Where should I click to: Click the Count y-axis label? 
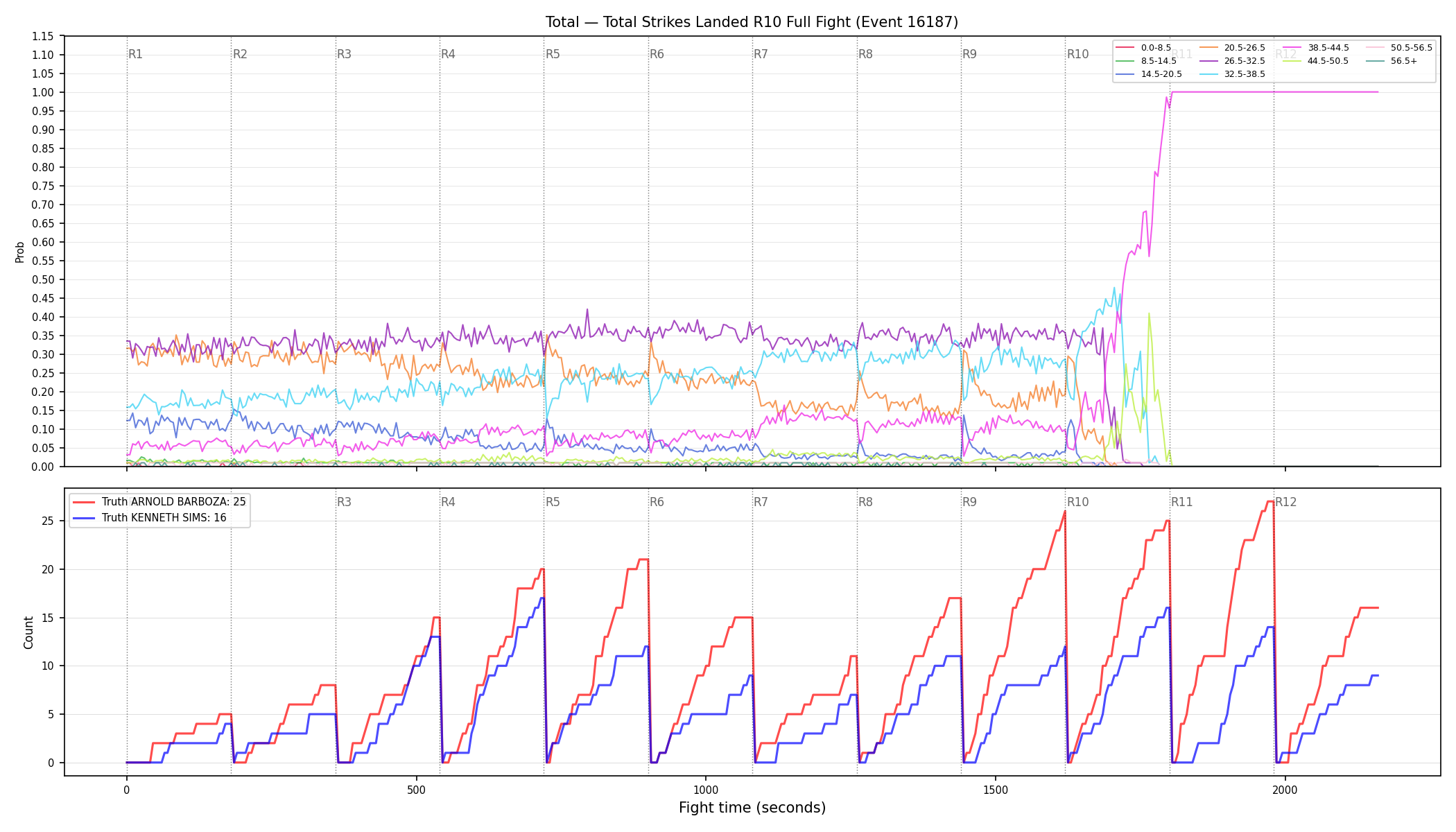[x=28, y=632]
